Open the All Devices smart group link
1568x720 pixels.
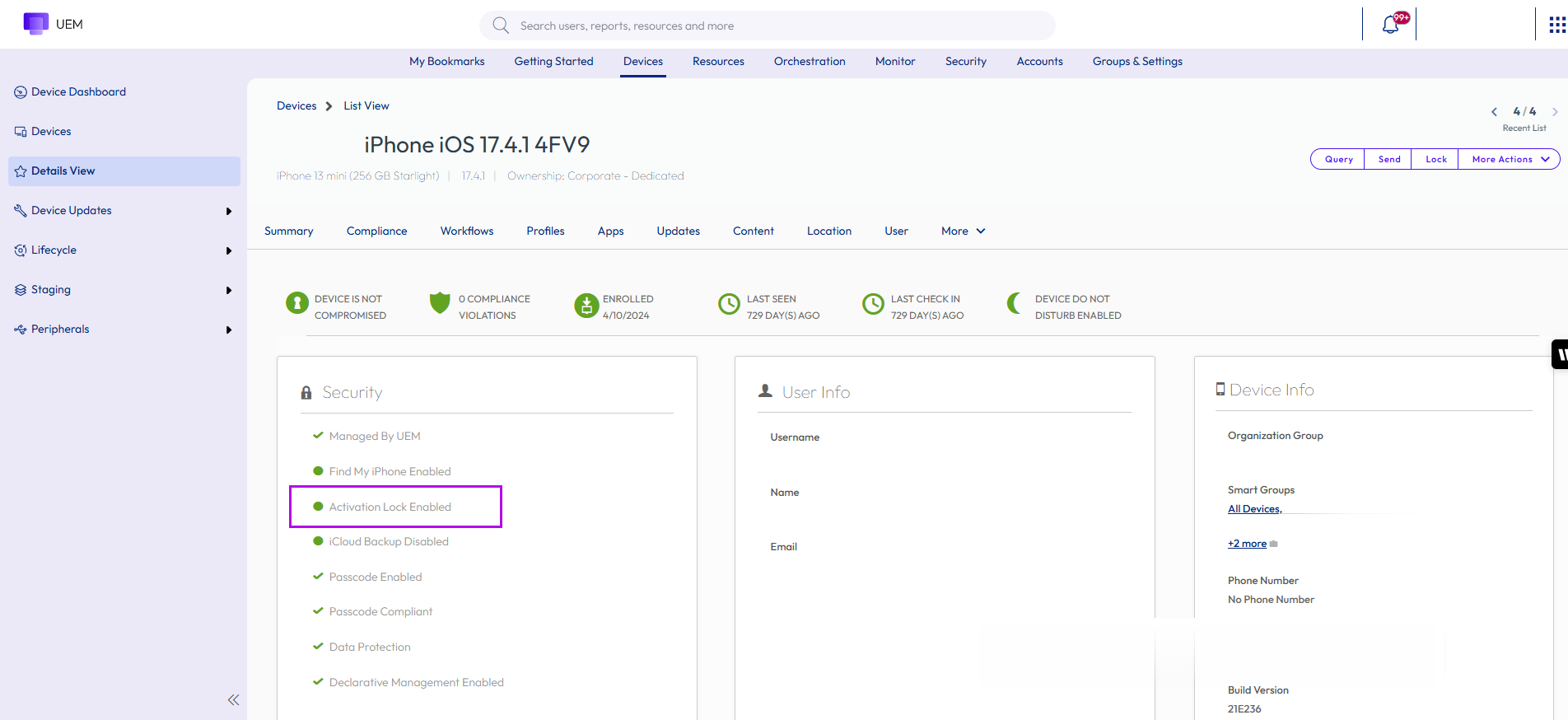[x=1255, y=509]
